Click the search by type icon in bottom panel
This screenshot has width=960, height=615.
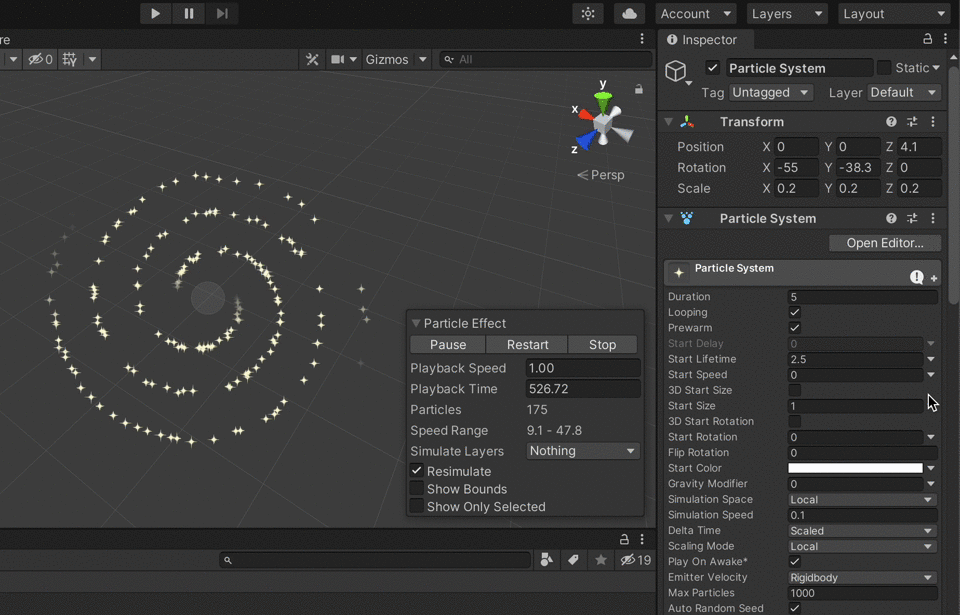click(547, 559)
